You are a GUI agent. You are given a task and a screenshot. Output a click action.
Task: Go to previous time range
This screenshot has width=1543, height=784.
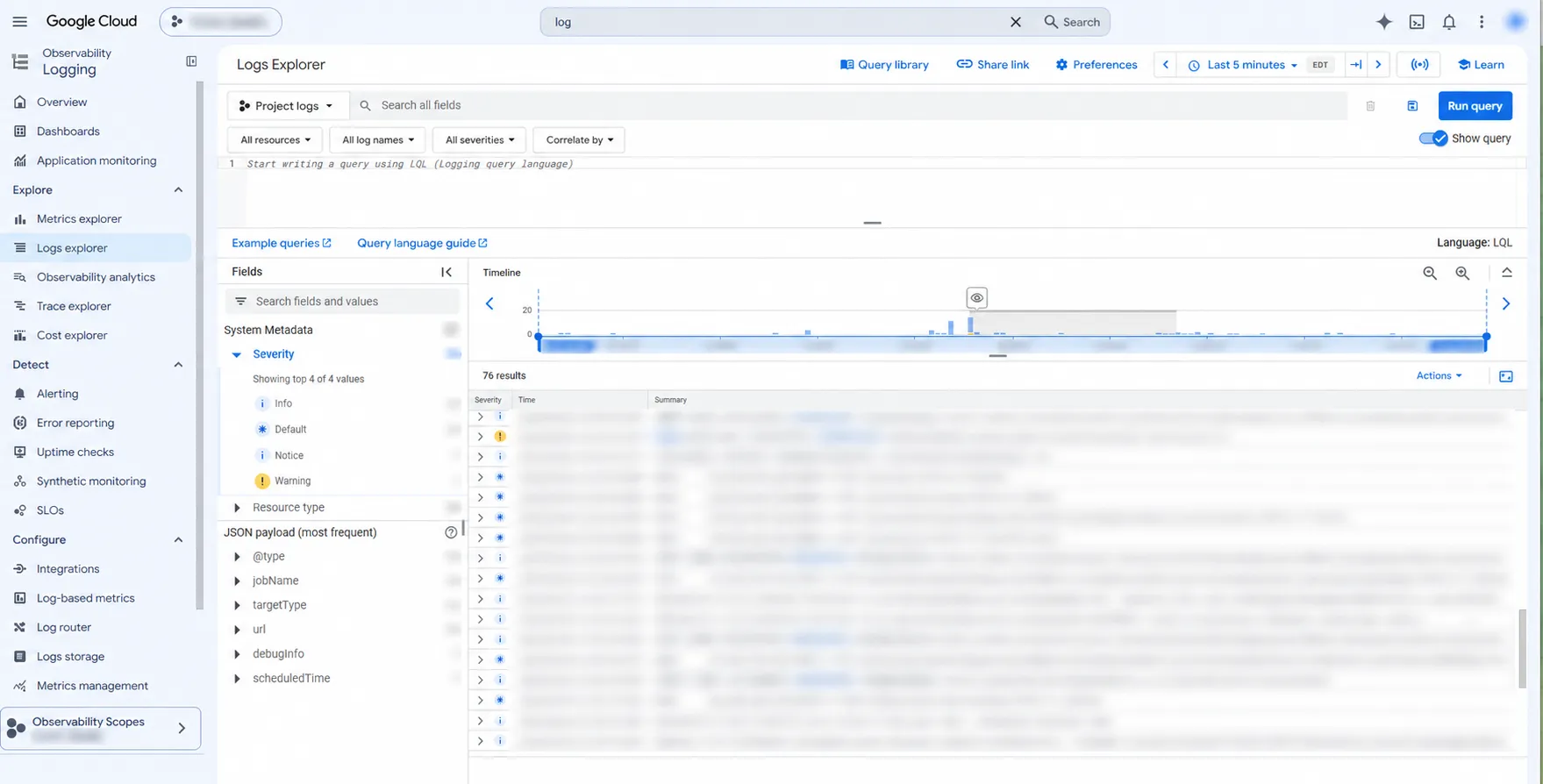(1166, 65)
